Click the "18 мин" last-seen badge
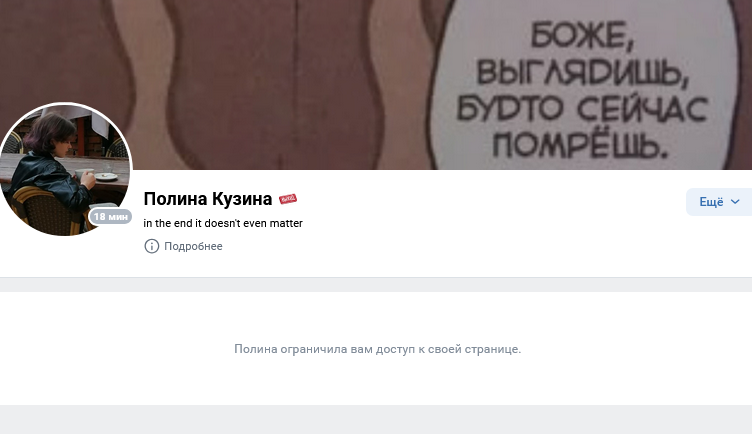The height and width of the screenshot is (434, 752). 110,217
